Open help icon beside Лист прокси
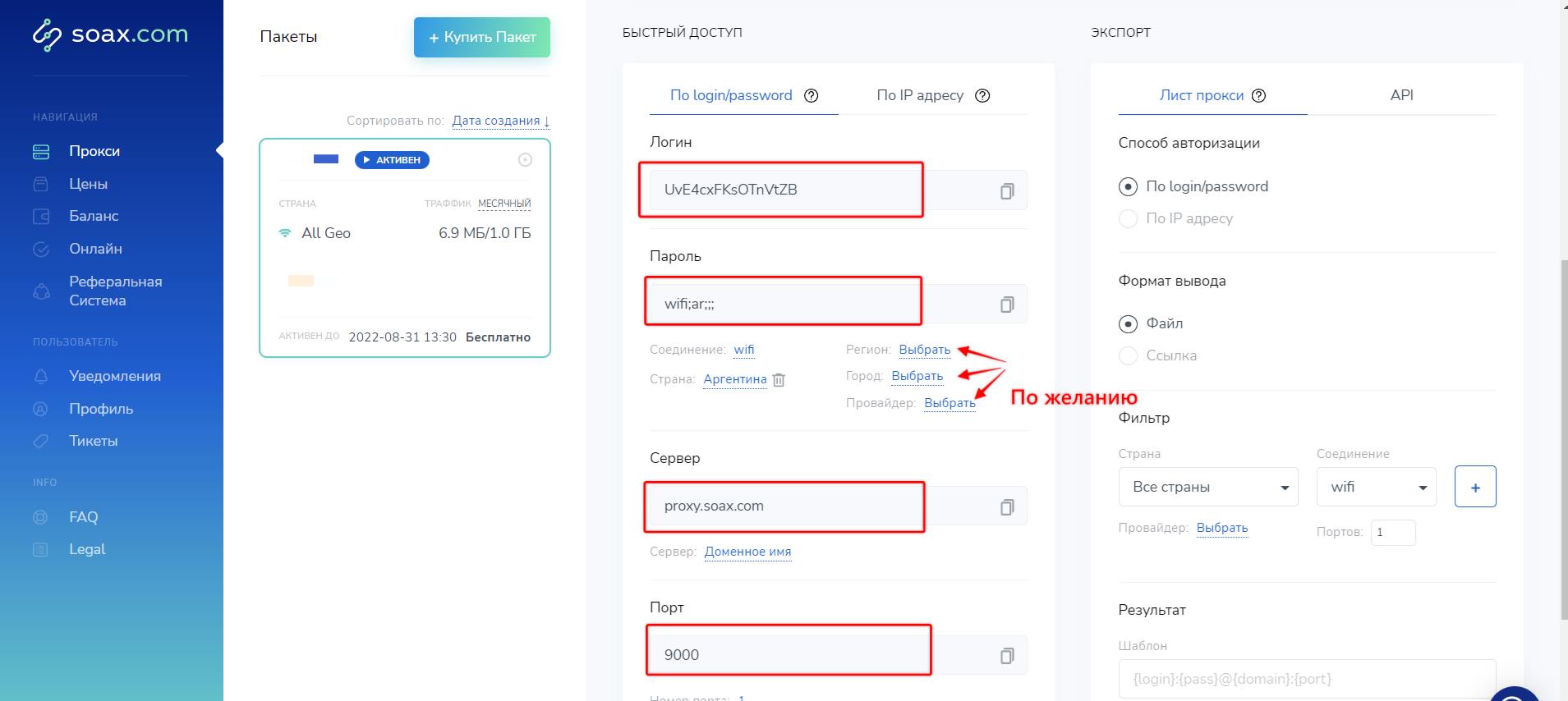This screenshot has width=1568, height=701. pos(1258,95)
